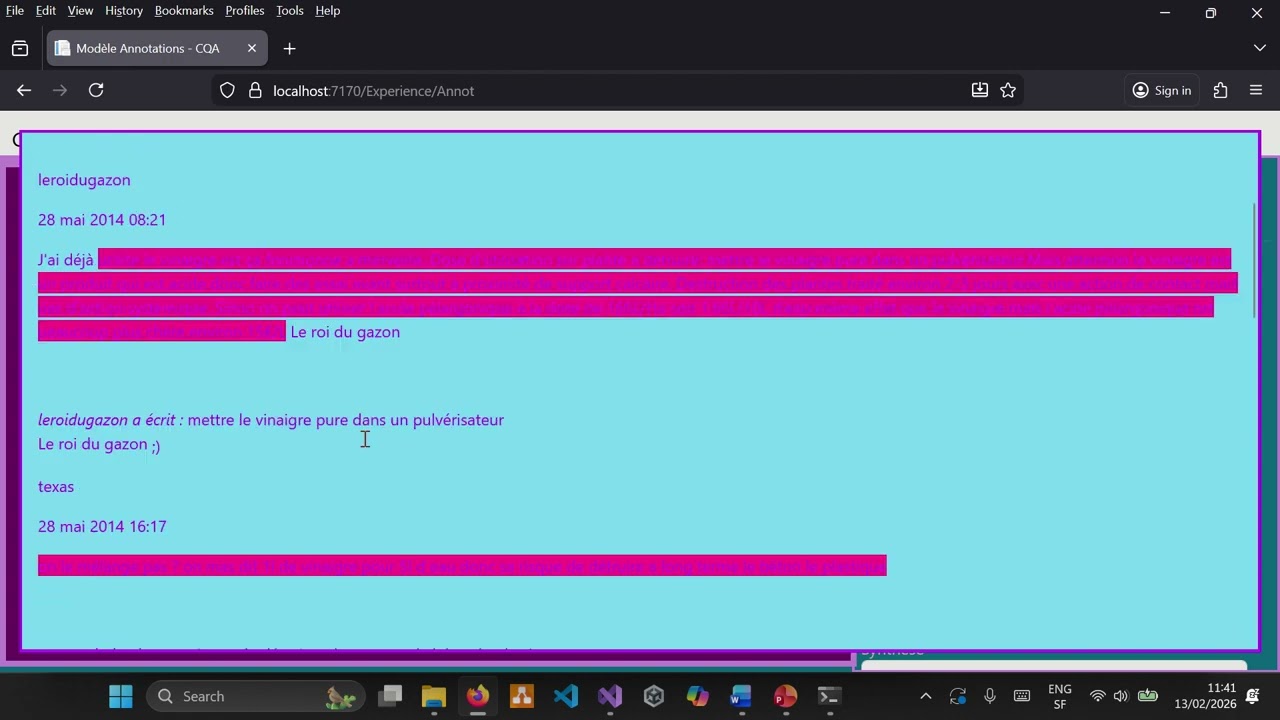Viewport: 1280px width, 720px height.
Task: Switch to Firefox in the taskbar
Action: pos(478,696)
